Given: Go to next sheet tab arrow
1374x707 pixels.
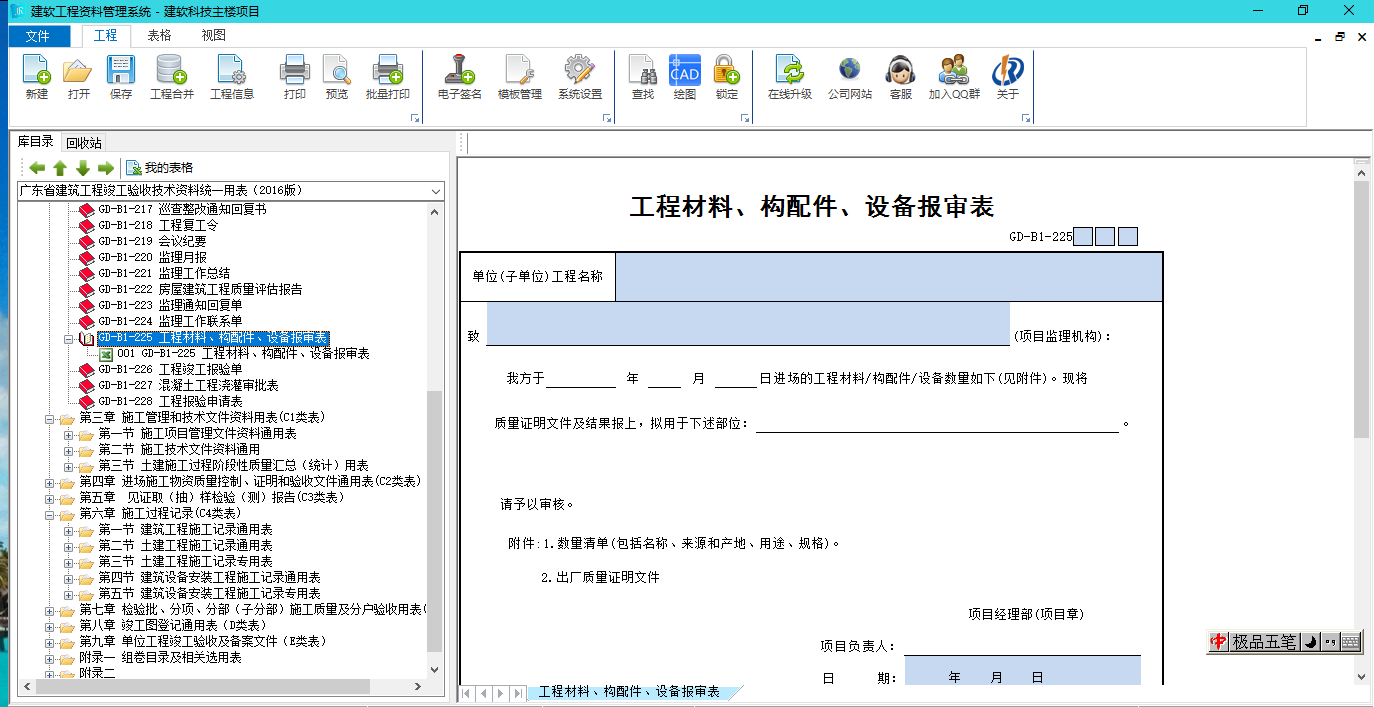Looking at the screenshot, I should [x=500, y=693].
